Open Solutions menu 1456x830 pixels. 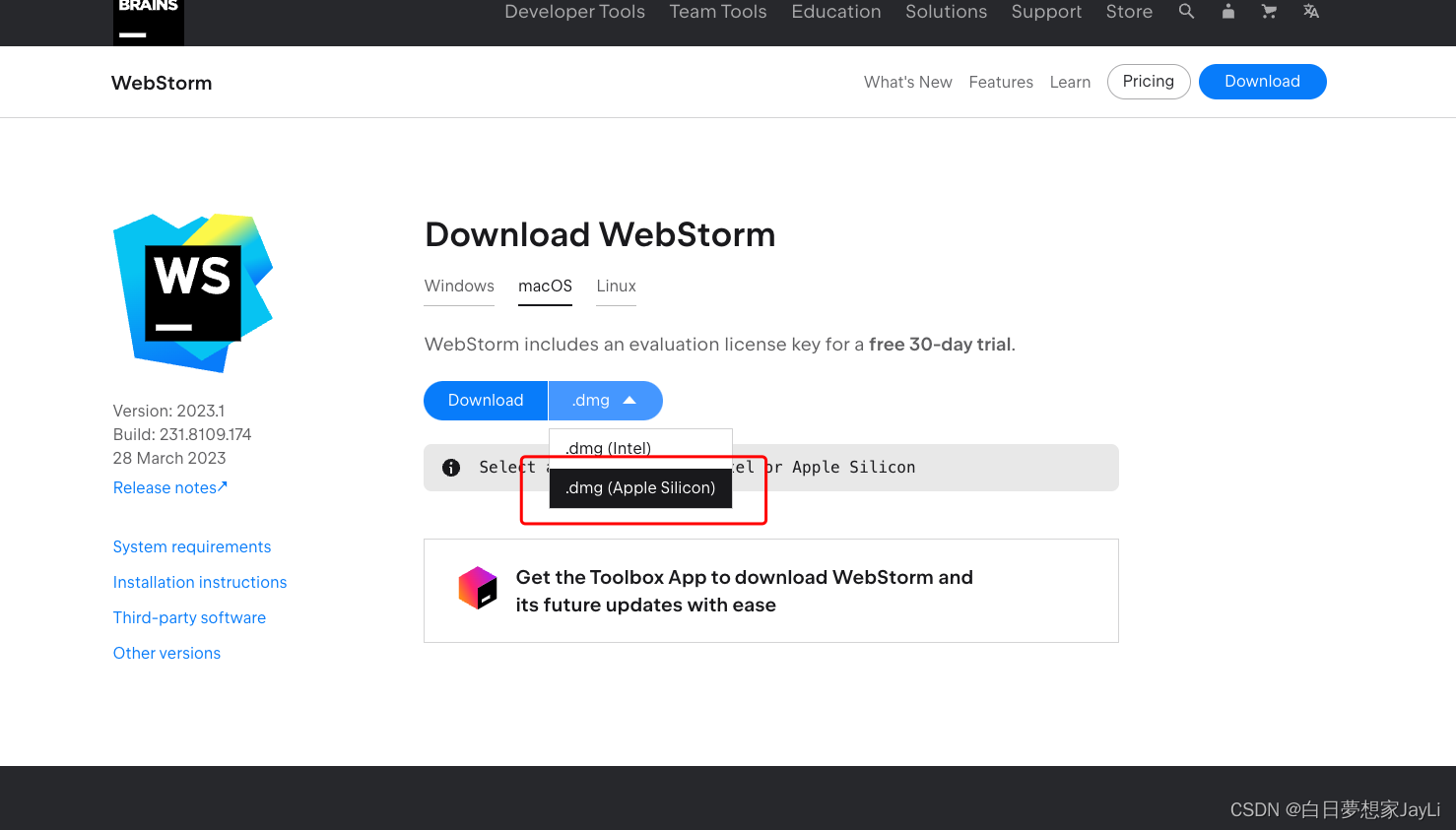coord(946,12)
